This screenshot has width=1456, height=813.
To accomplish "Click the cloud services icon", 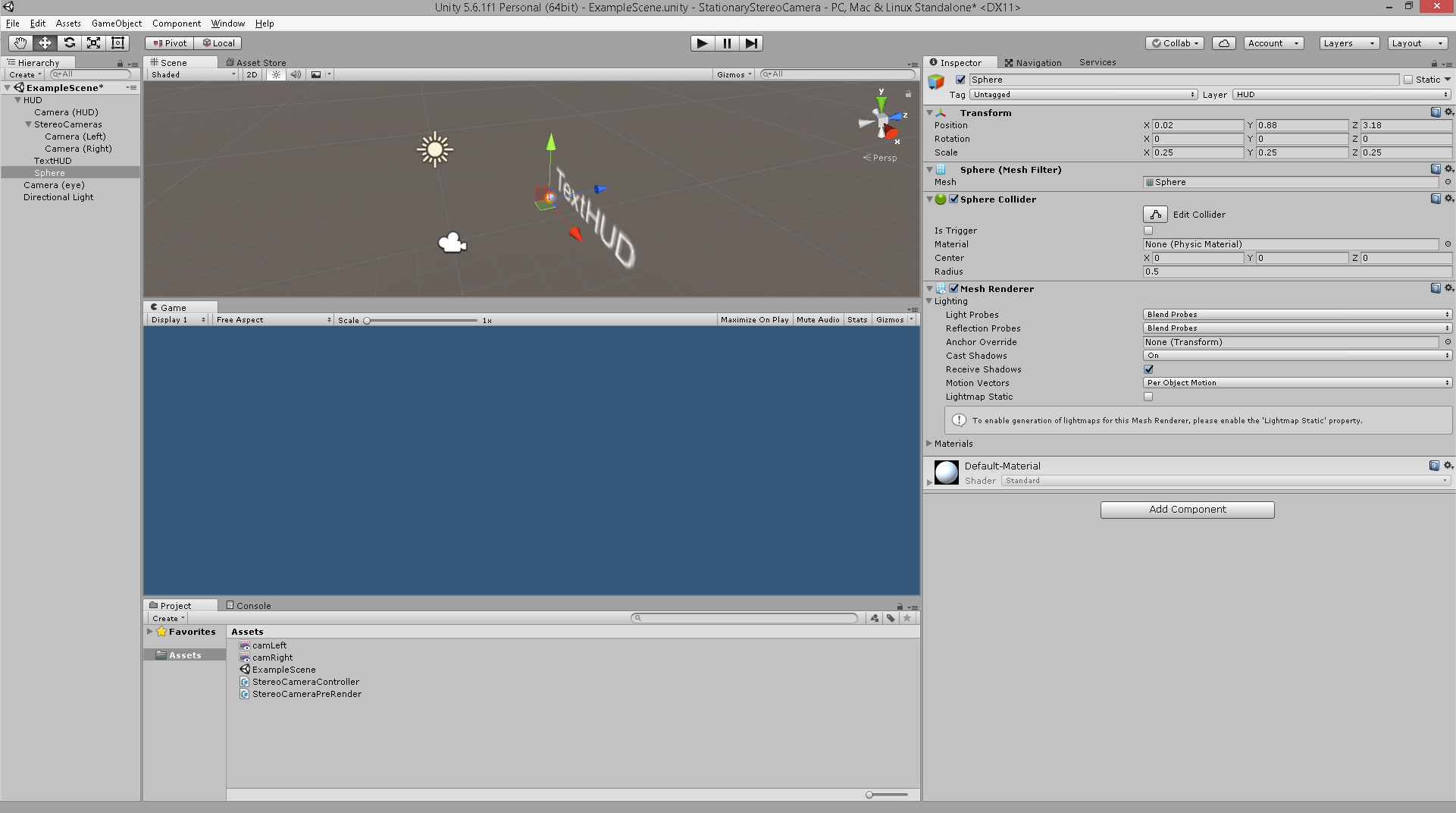I will (x=1223, y=43).
